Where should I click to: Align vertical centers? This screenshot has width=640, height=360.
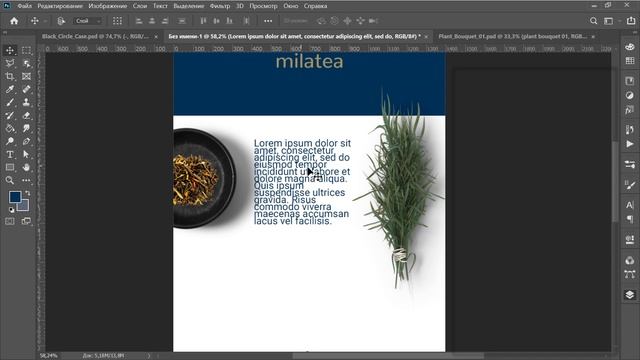pos(216,21)
